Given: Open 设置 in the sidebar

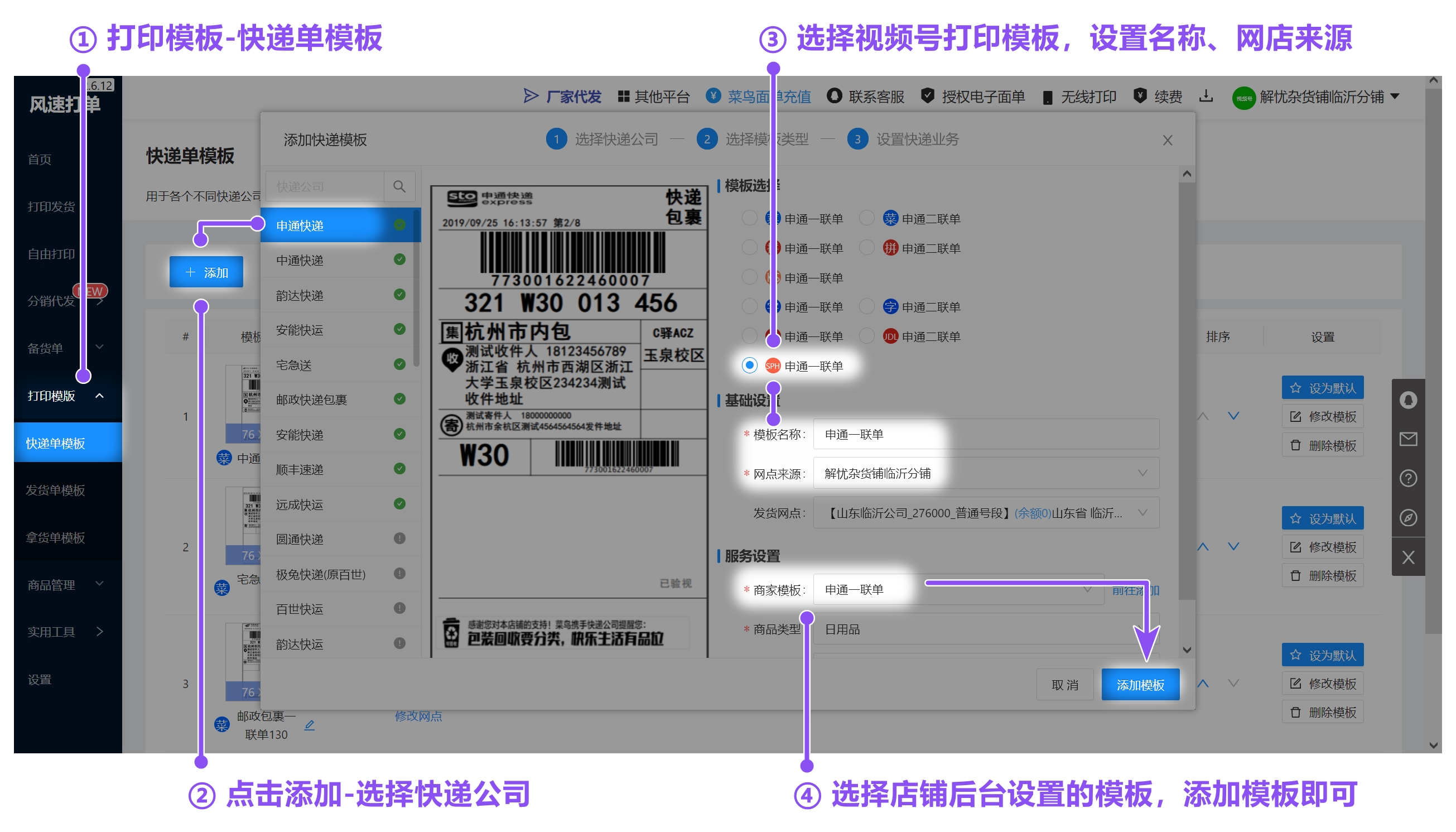Looking at the screenshot, I should pyautogui.click(x=40, y=680).
